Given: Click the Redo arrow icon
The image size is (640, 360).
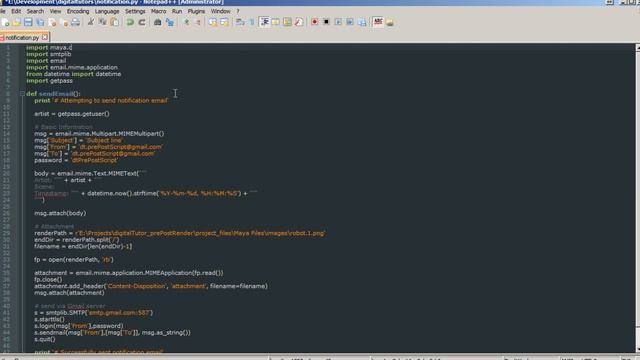Looking at the screenshot, I should point(142,22).
